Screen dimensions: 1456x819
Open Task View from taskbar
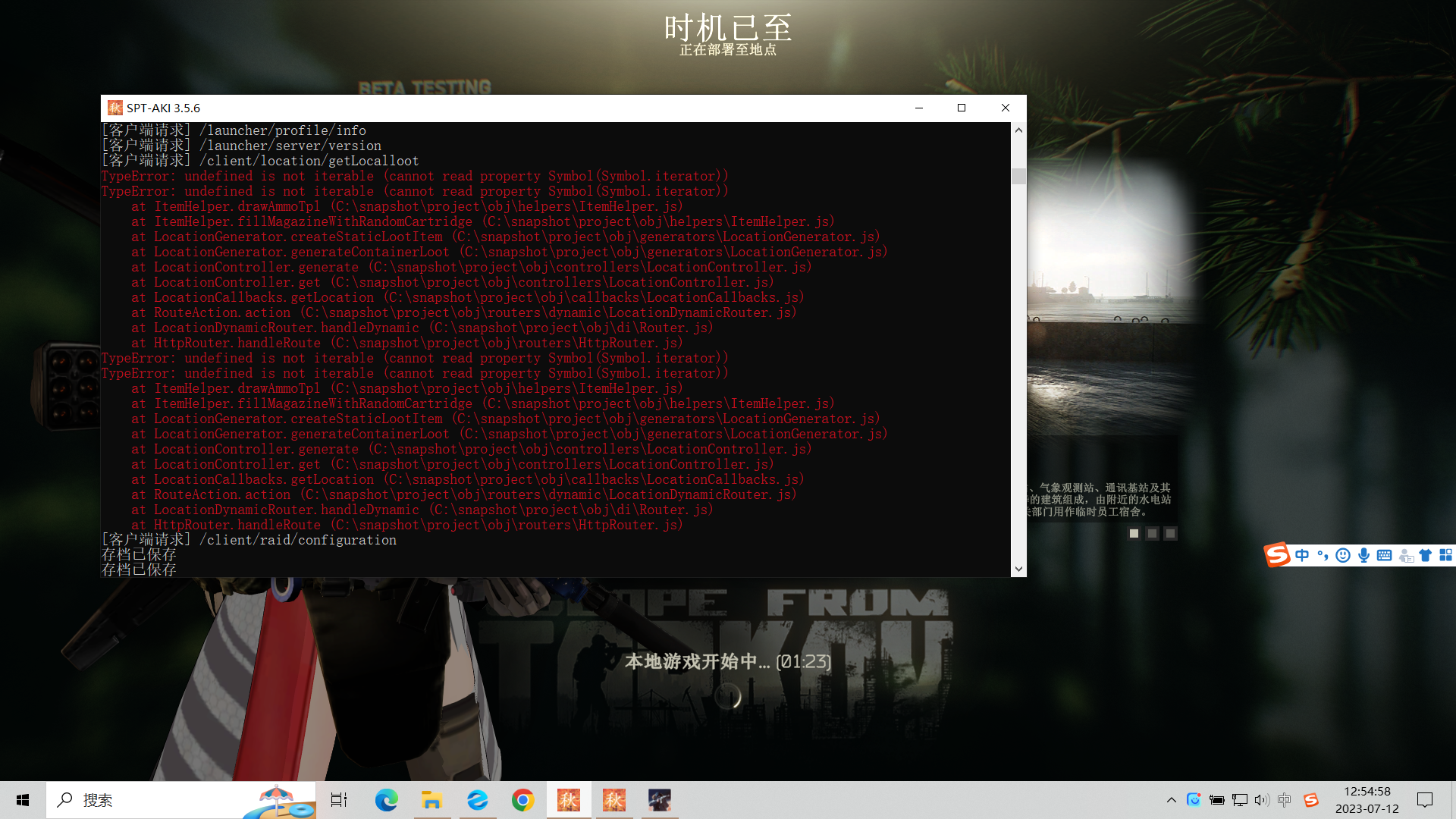339,800
